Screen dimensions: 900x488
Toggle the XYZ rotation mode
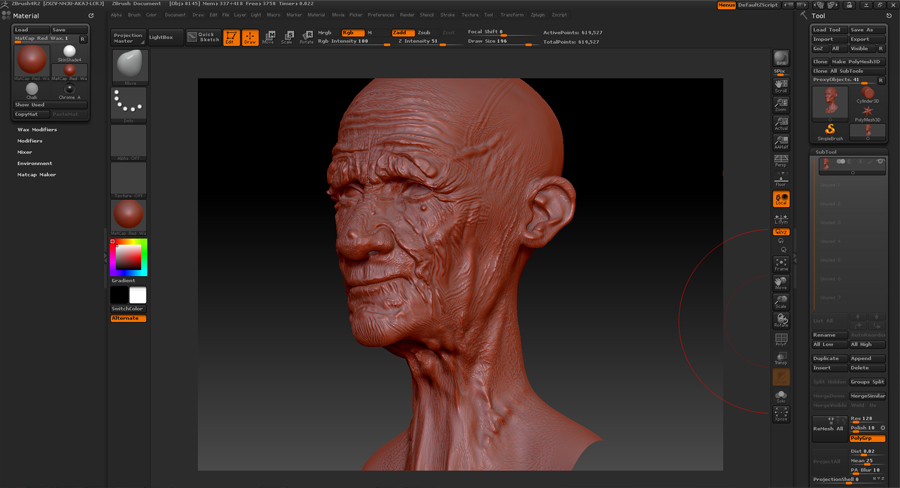click(x=781, y=232)
